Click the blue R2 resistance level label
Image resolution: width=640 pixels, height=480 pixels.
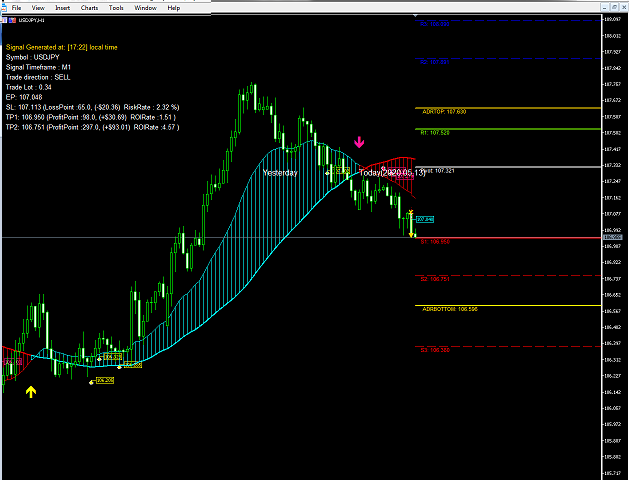point(435,62)
